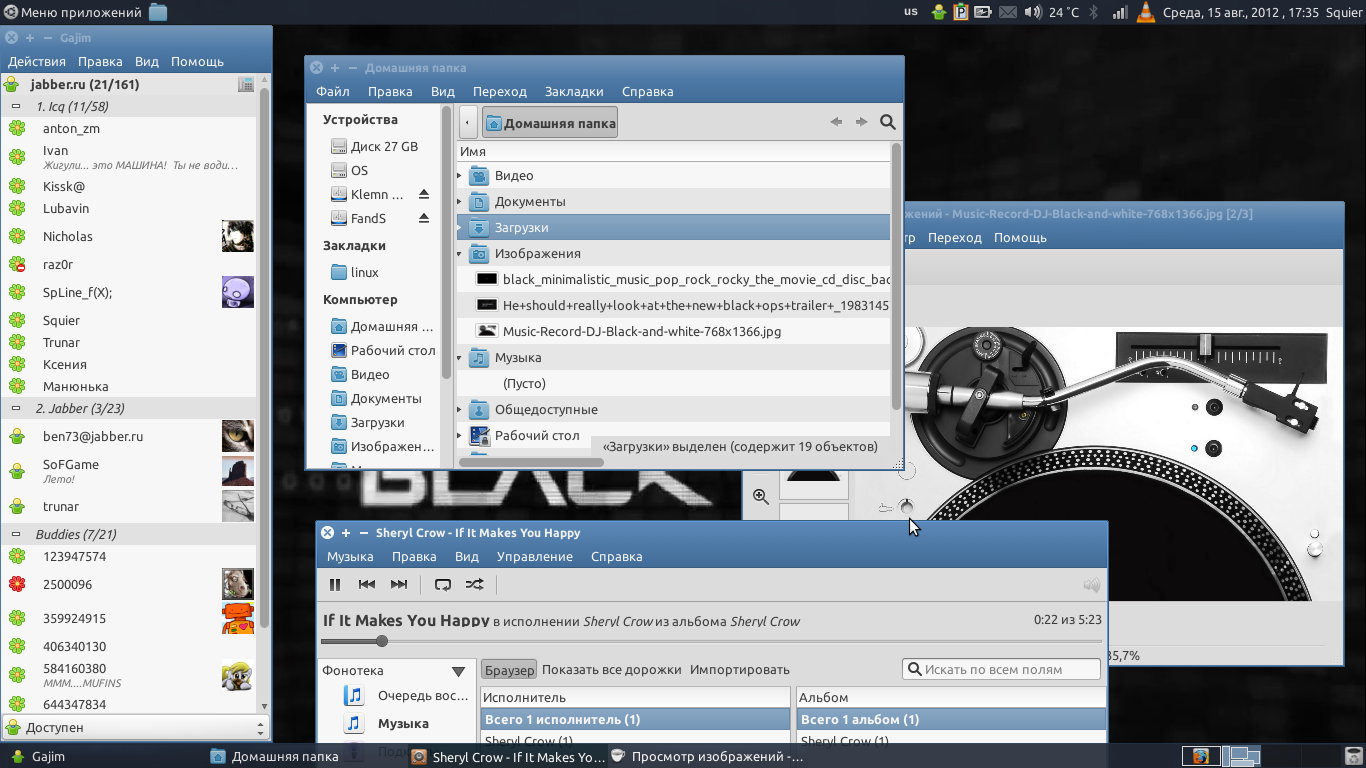The image size is (1366, 768).
Task: Collapse the Фонотека section in Rhythmbox
Action: pos(458,671)
